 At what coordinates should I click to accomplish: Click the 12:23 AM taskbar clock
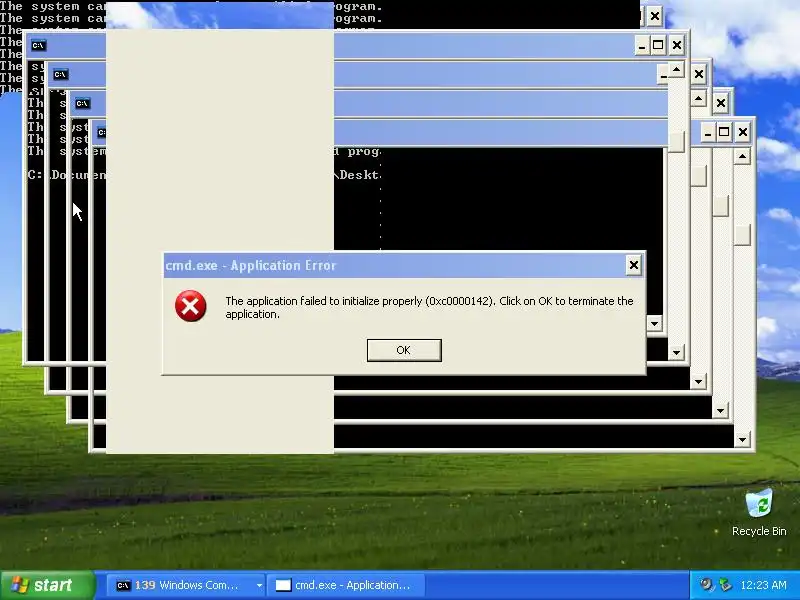point(763,585)
